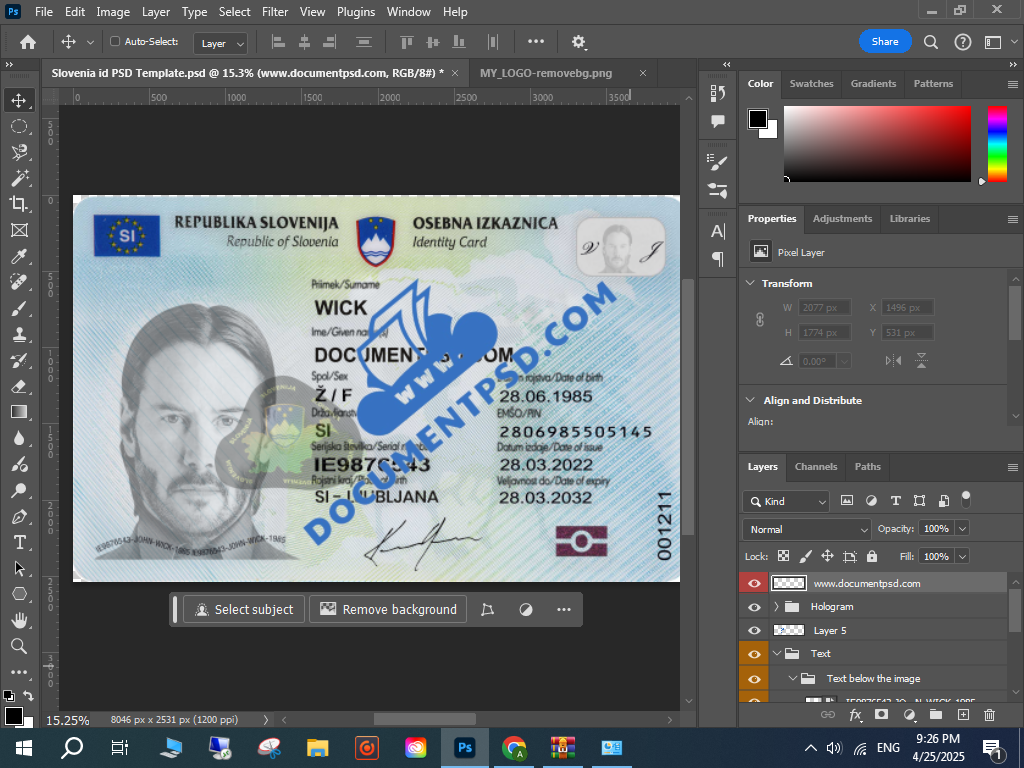The height and width of the screenshot is (768, 1024).
Task: Toggle lock all layer icon
Action: [x=872, y=556]
